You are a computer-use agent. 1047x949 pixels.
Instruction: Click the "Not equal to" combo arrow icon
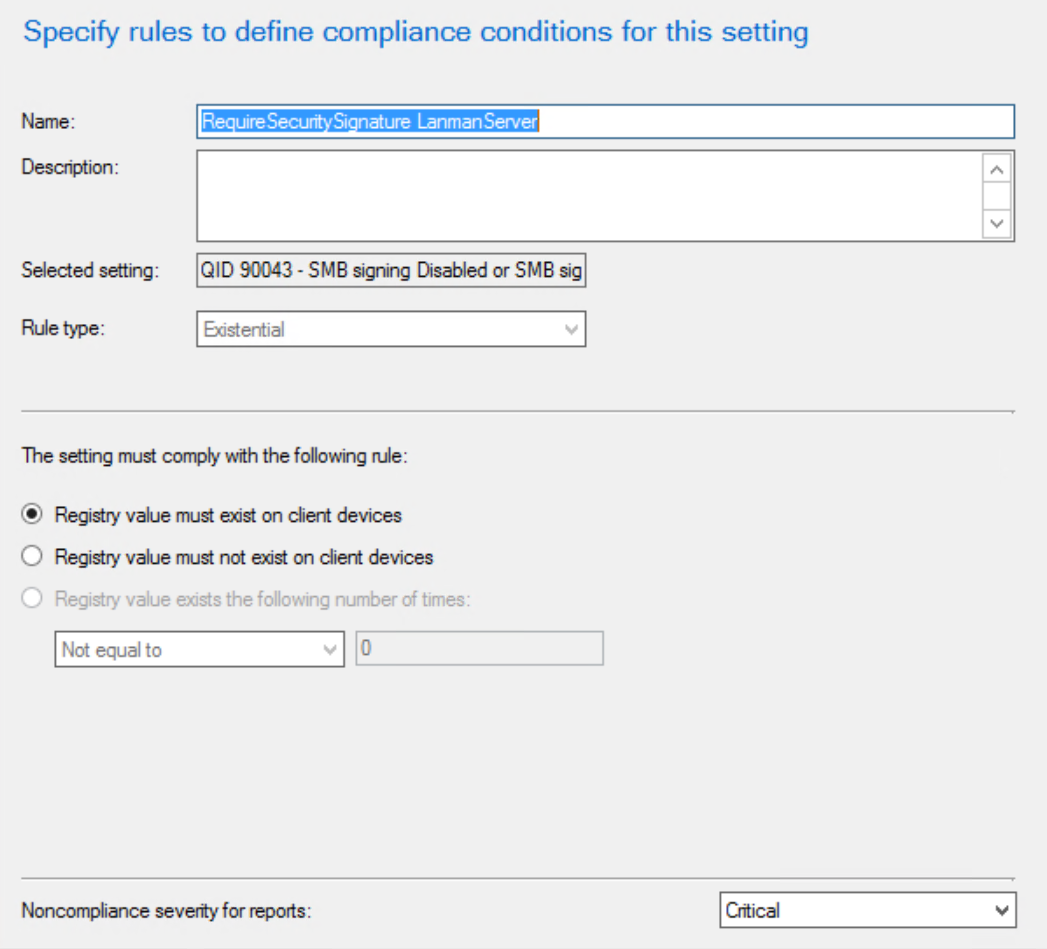click(x=332, y=649)
